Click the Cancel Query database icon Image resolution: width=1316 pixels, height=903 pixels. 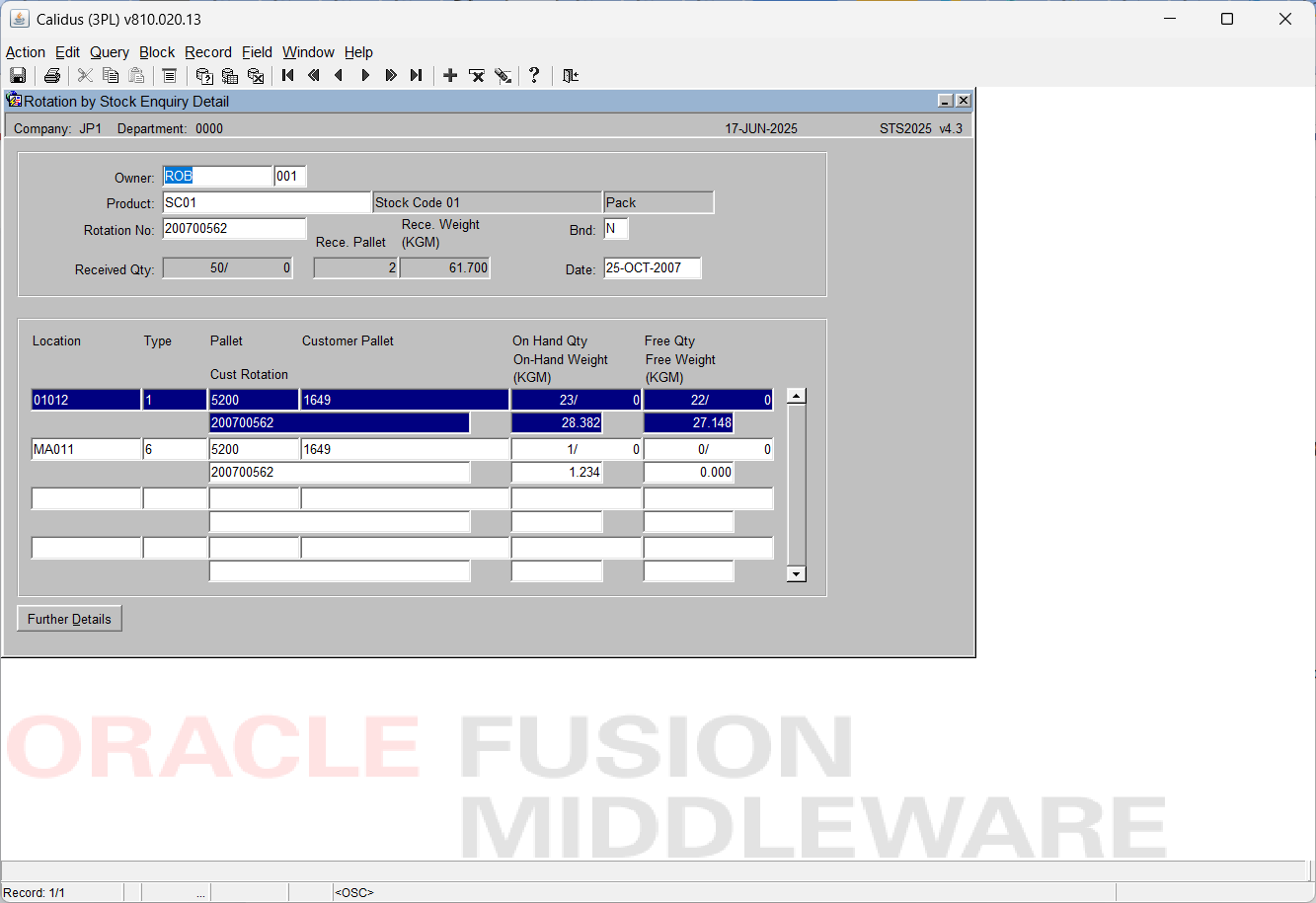click(256, 76)
